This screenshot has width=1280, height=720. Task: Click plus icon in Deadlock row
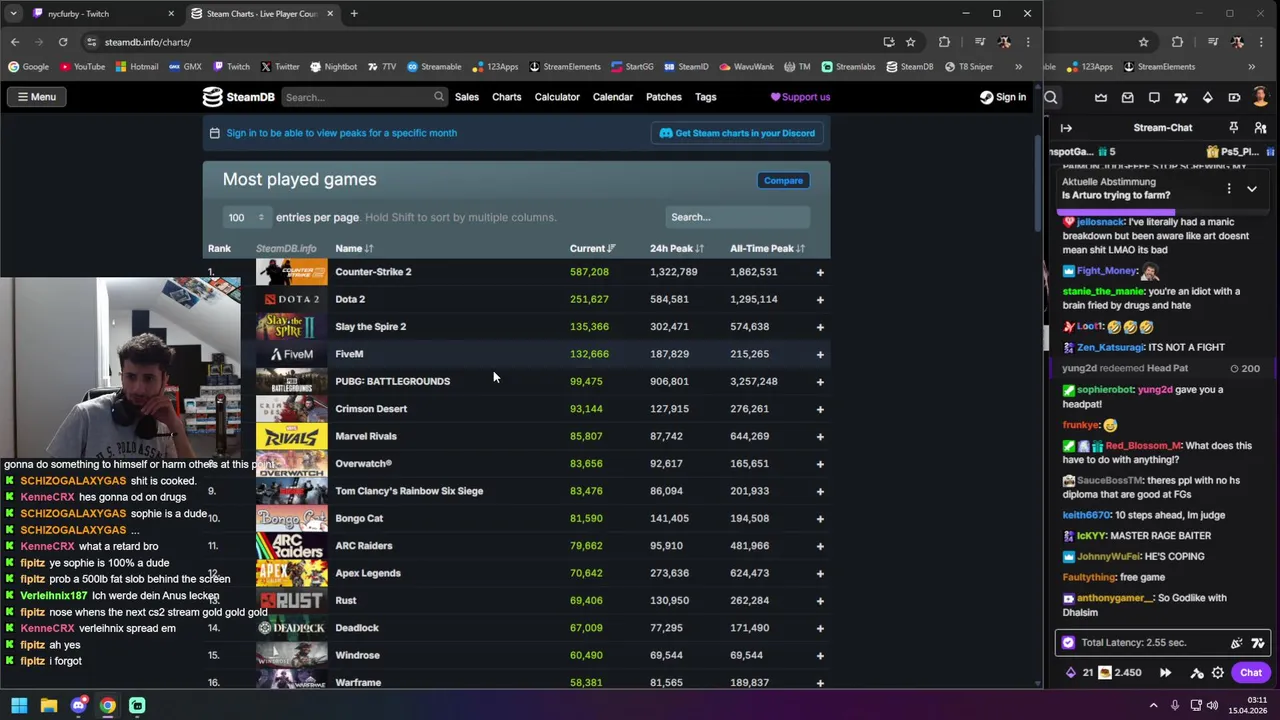820,628
